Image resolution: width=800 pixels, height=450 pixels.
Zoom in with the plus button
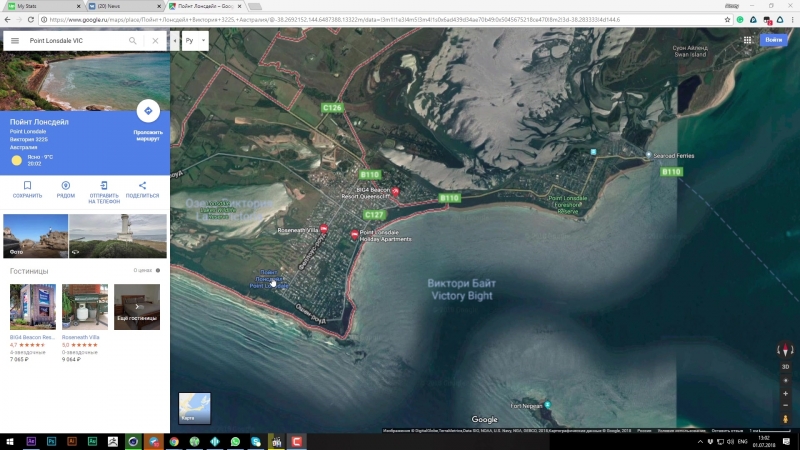click(785, 393)
